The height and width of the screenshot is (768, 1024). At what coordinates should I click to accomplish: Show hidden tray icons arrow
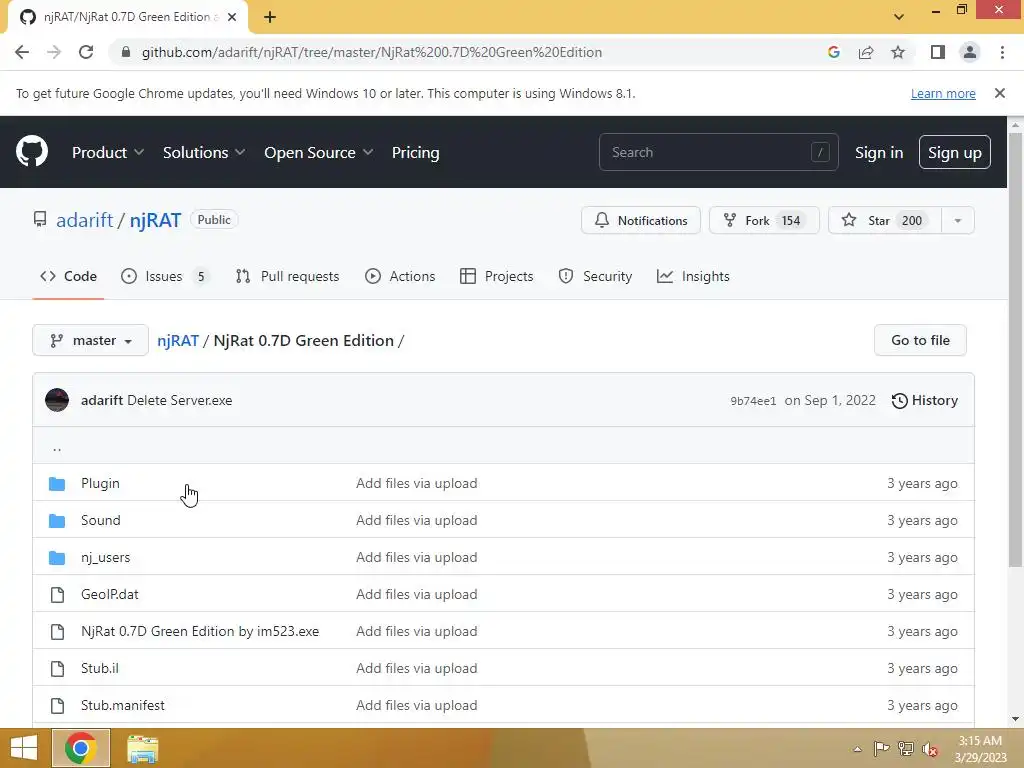857,749
